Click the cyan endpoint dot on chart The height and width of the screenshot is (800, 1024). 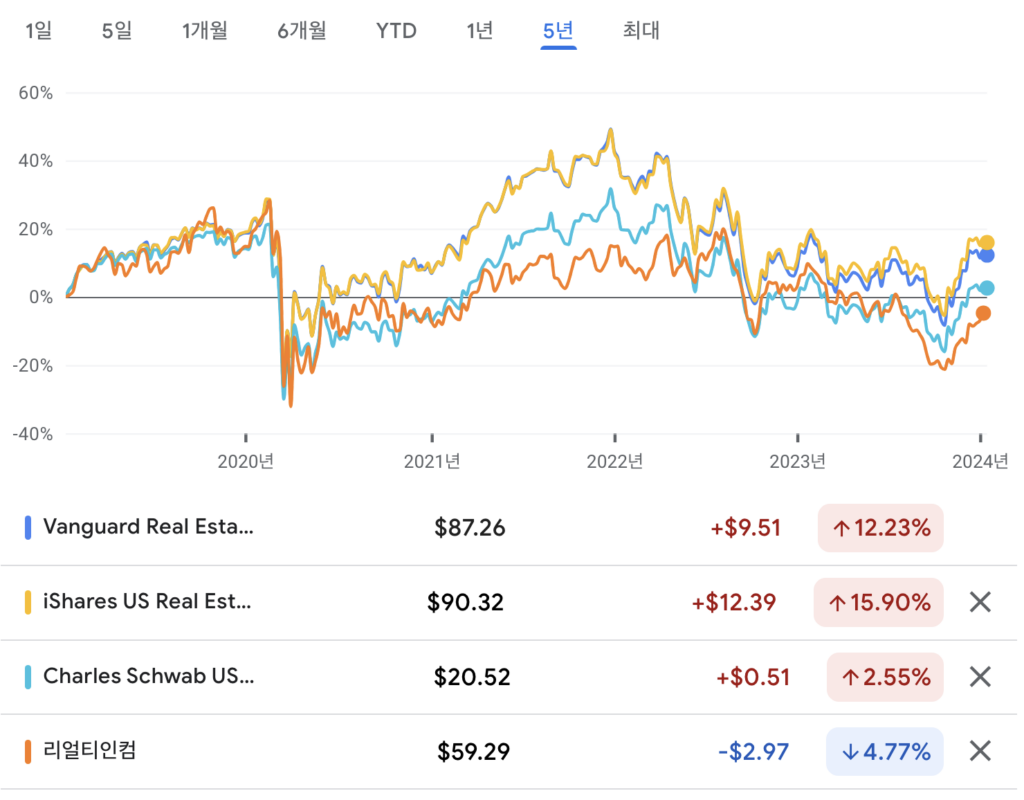tap(986, 288)
